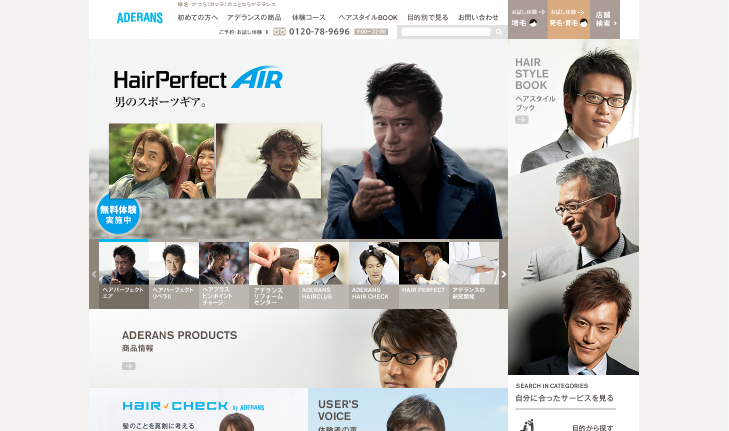Click the blue 無料体験実施中 badge
This screenshot has height=431, width=729.
(119, 214)
